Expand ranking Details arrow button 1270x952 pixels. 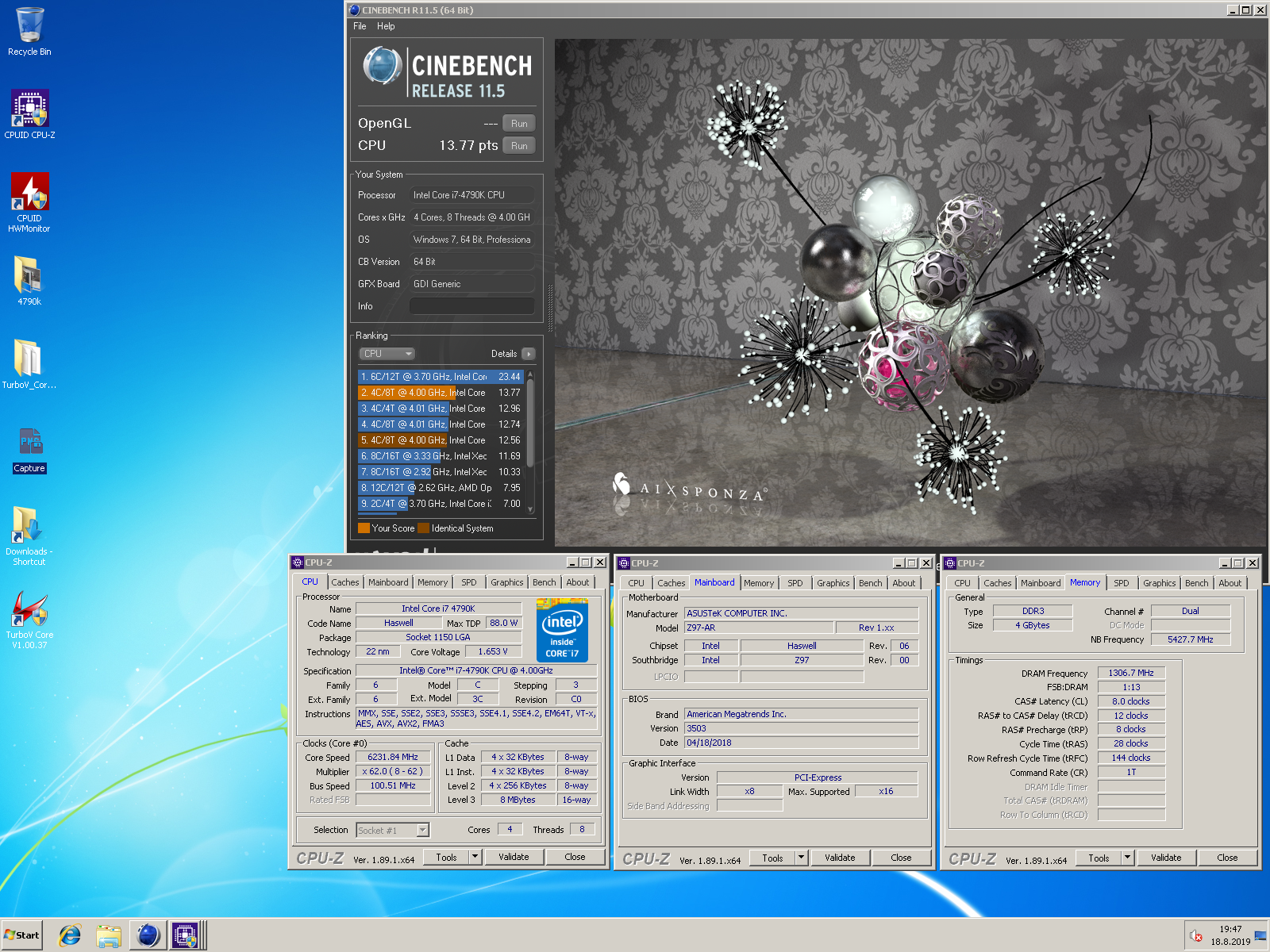pyautogui.click(x=529, y=354)
